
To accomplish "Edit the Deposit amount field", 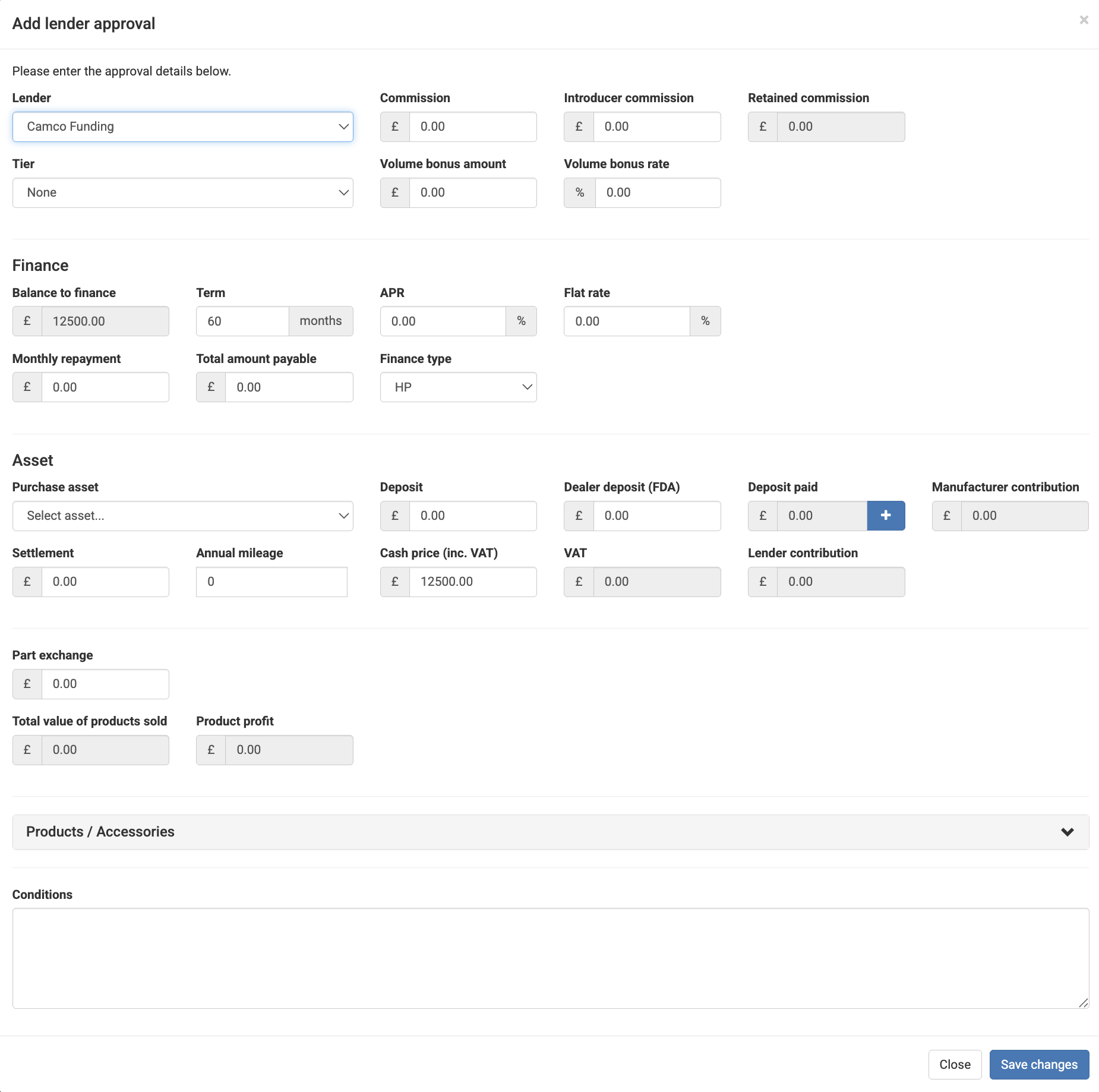I will (x=473, y=516).
